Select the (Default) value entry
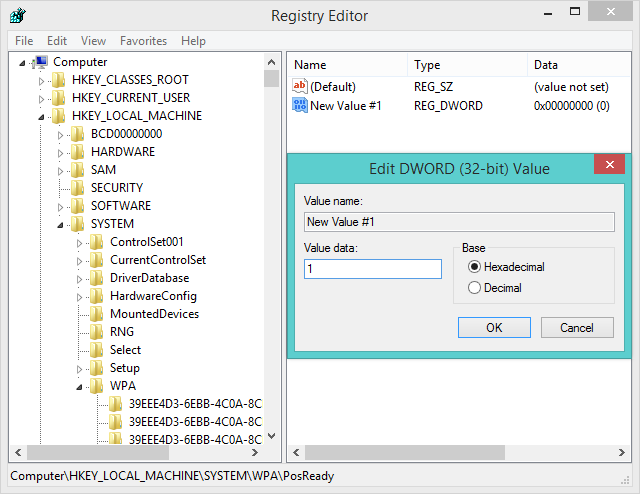This screenshot has width=640, height=494. pos(333,87)
